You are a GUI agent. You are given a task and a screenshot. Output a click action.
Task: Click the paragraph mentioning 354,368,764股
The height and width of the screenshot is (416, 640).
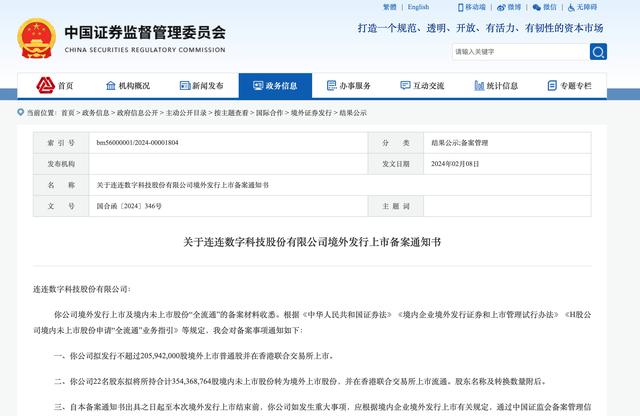(x=300, y=381)
